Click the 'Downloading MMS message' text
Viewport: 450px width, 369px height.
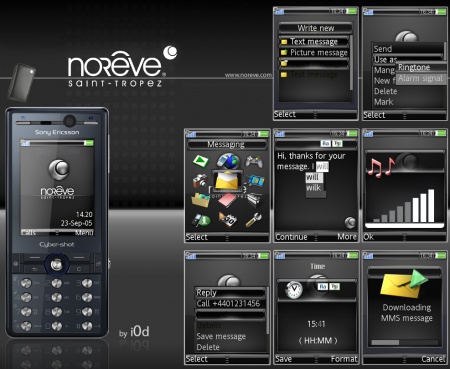(407, 313)
